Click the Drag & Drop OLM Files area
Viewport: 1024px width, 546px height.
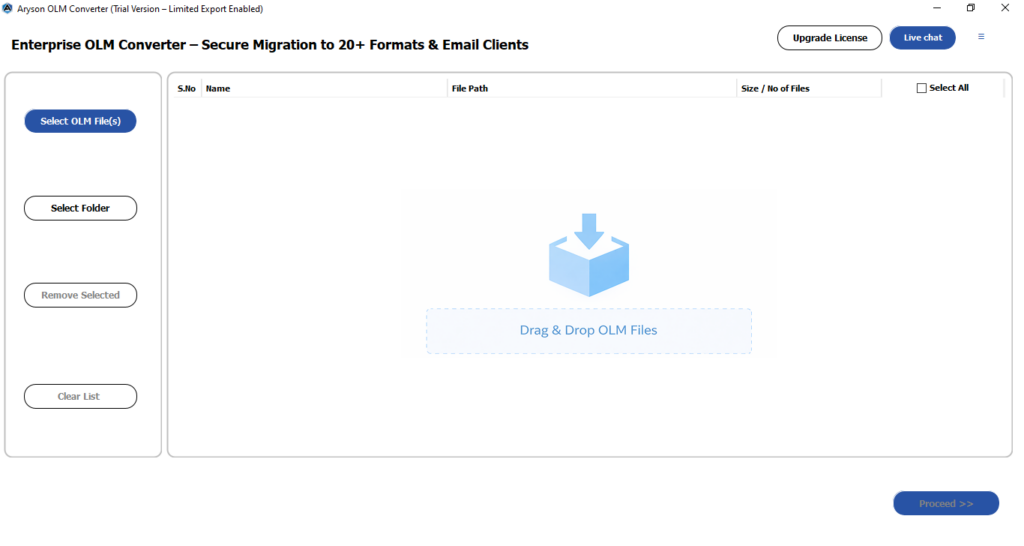pyautogui.click(x=589, y=331)
